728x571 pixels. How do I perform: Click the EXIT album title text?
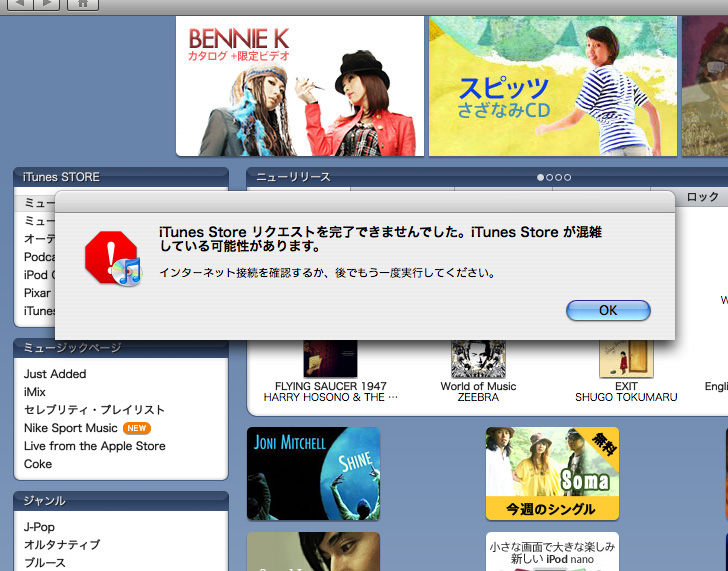626,386
